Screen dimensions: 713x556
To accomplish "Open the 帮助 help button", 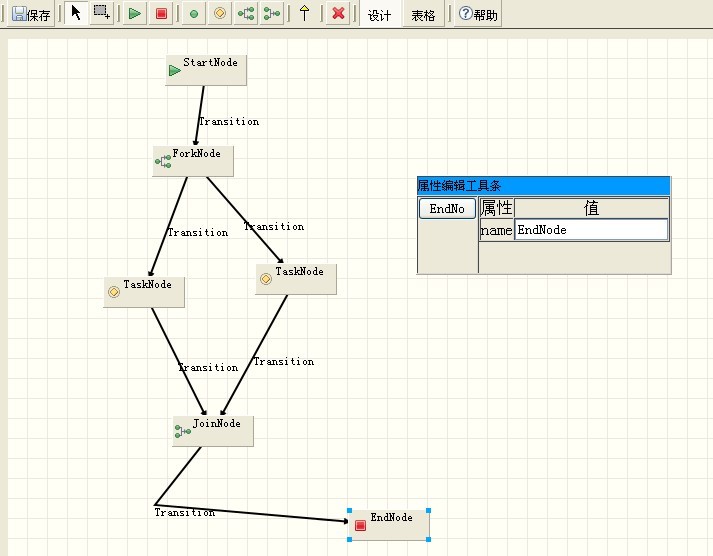I will point(478,15).
